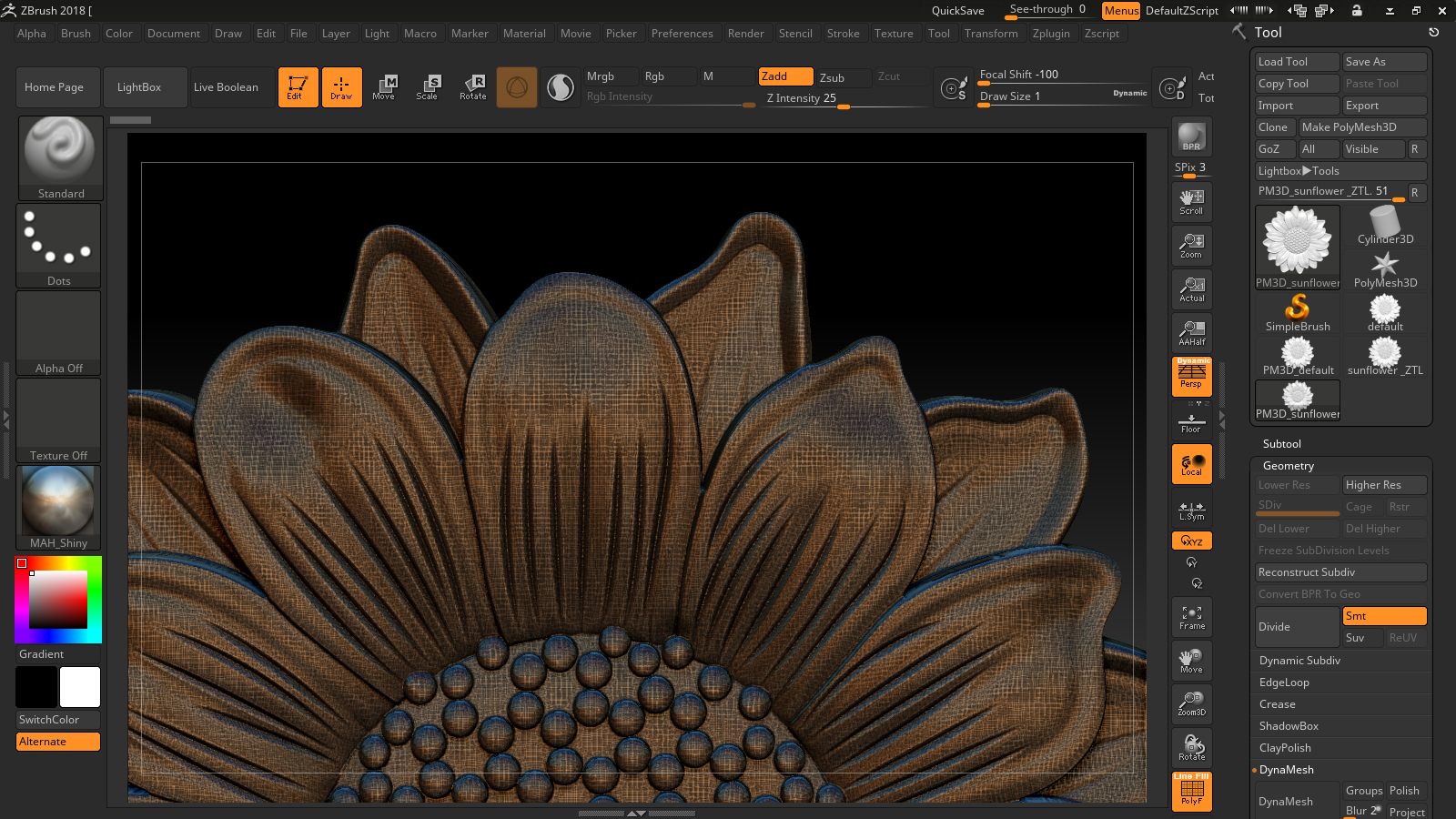The width and height of the screenshot is (1456, 819).
Task: Enable the Mrgb channel
Action: pyautogui.click(x=610, y=76)
